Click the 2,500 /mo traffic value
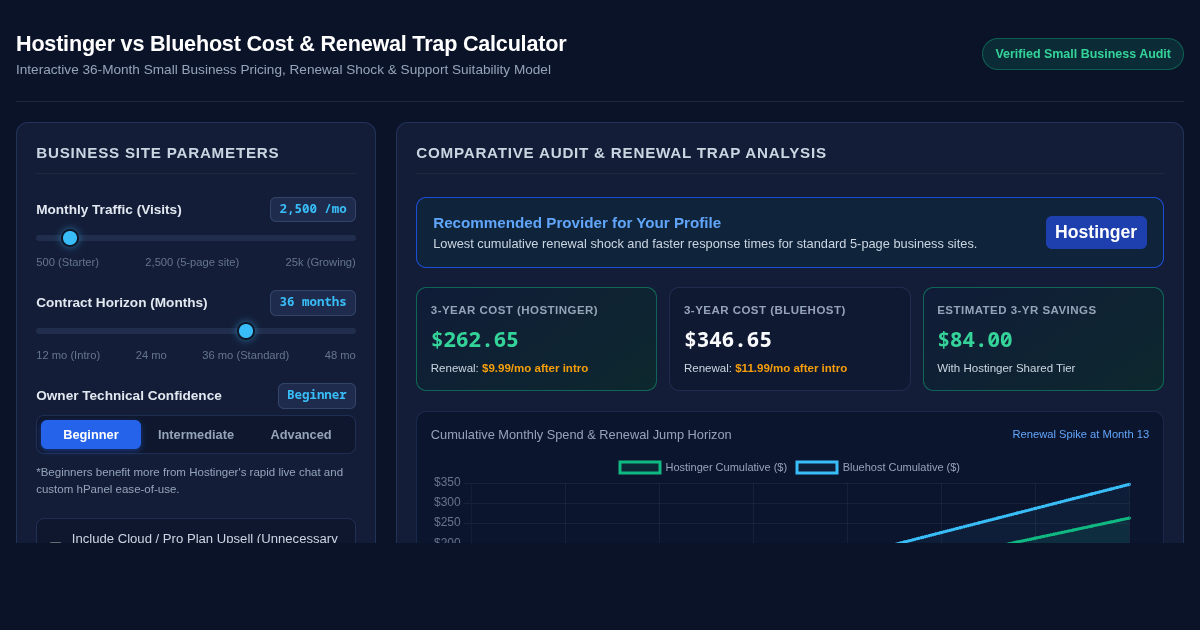Image resolution: width=1200 pixels, height=630 pixels. (313, 209)
